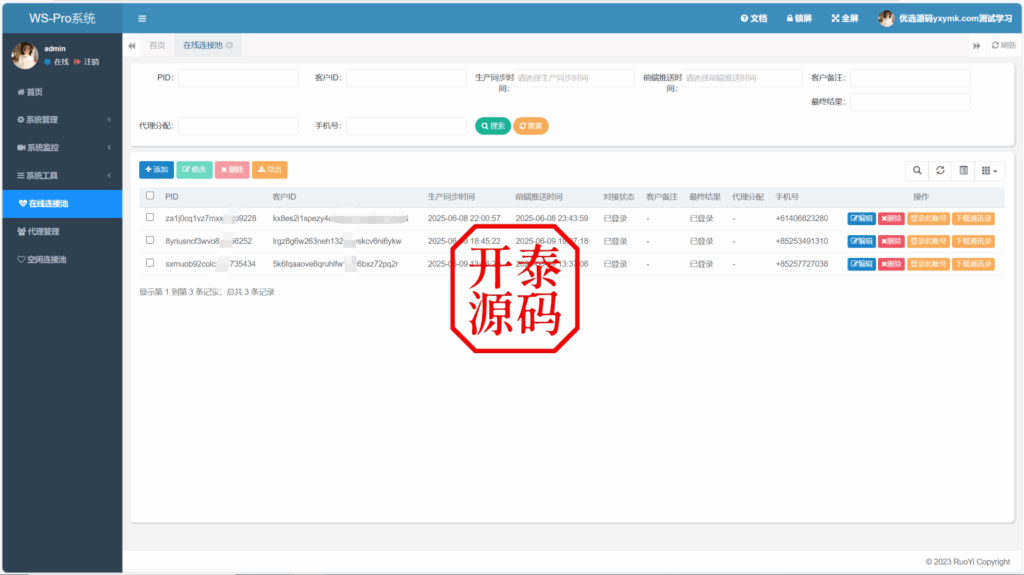Image resolution: width=1024 pixels, height=575 pixels.
Task: Open the columns grid dropdown
Action: (x=989, y=171)
